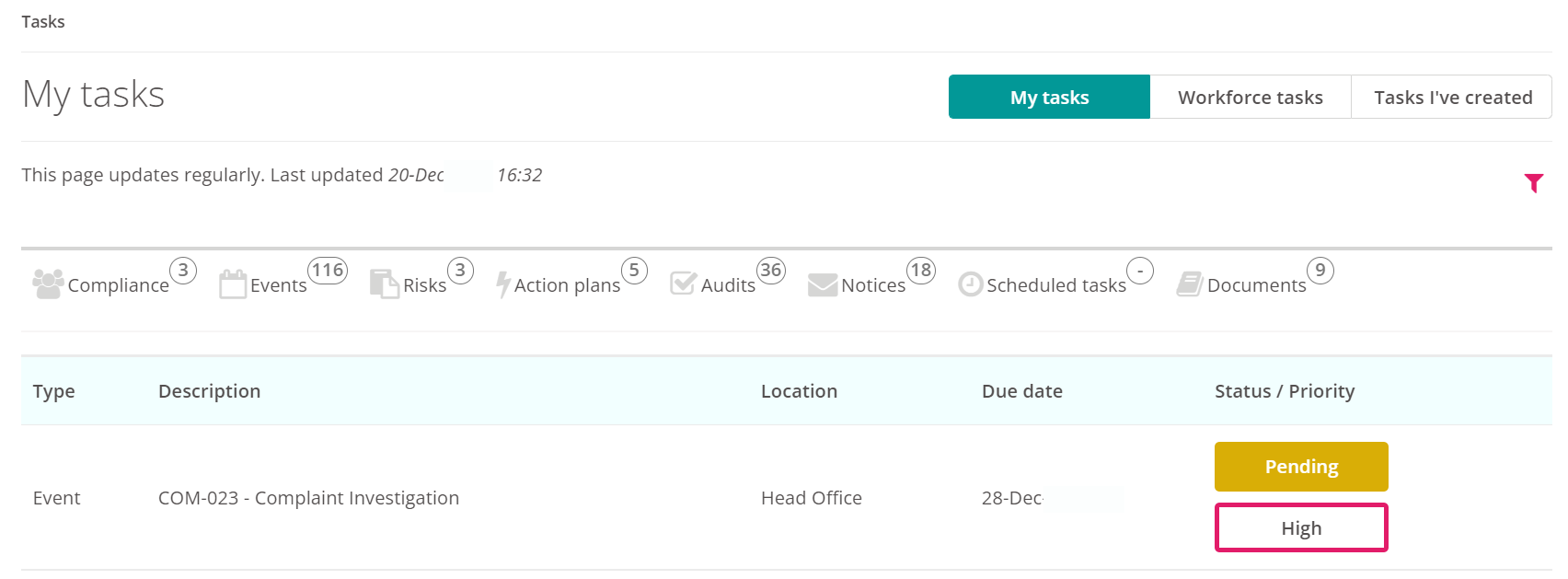
Task: Sort by the Description column header
Action: pyautogui.click(x=210, y=391)
